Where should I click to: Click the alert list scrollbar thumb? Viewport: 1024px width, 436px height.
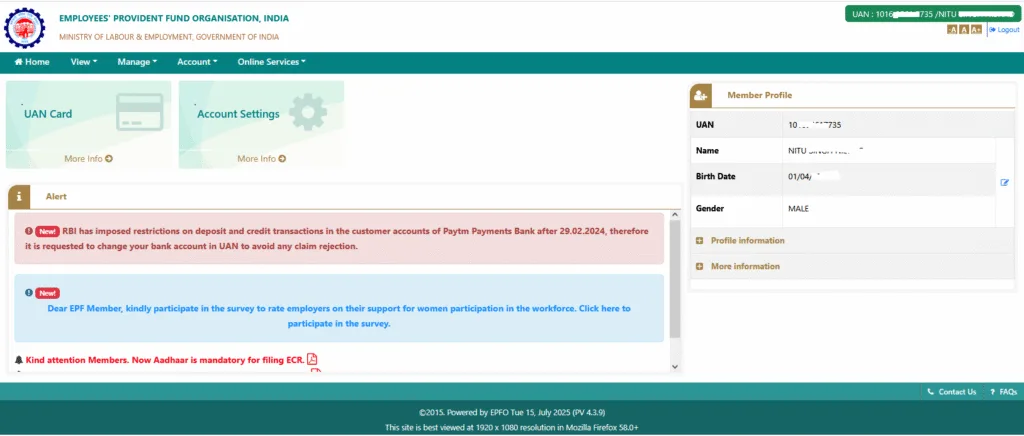click(x=675, y=279)
